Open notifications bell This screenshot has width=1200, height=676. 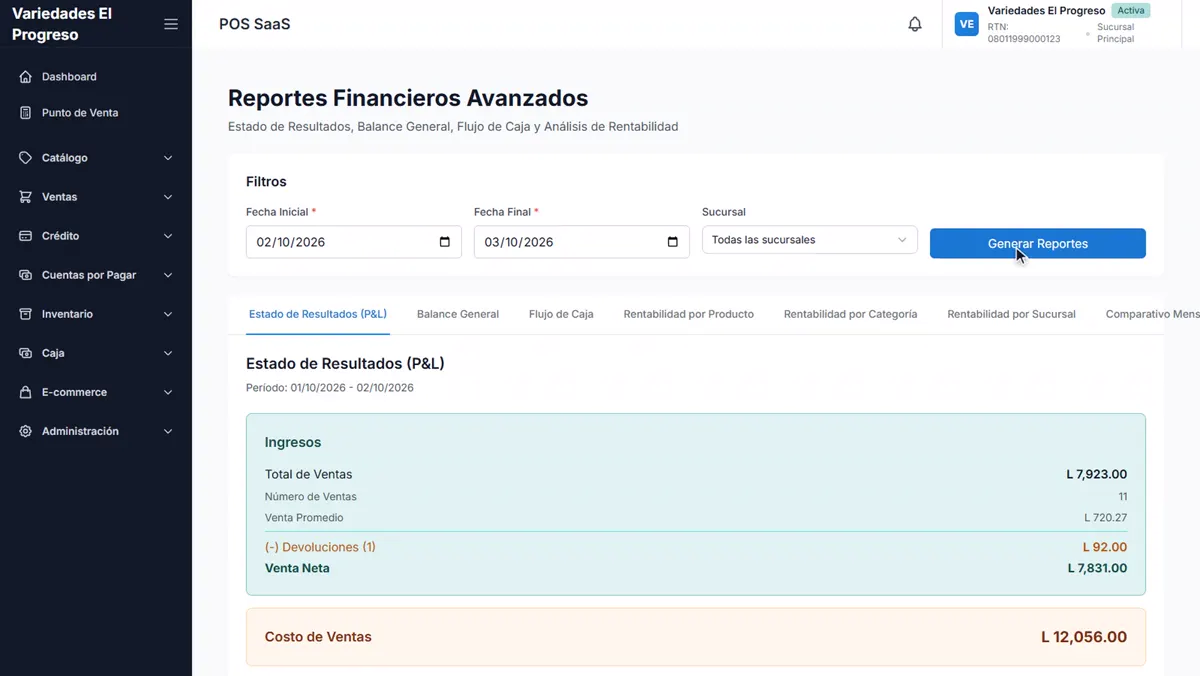pos(915,24)
